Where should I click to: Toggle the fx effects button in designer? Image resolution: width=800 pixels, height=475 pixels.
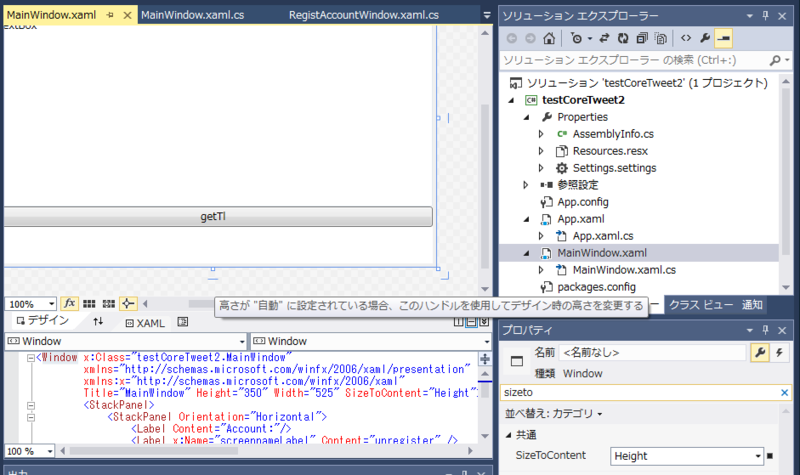tap(69, 304)
